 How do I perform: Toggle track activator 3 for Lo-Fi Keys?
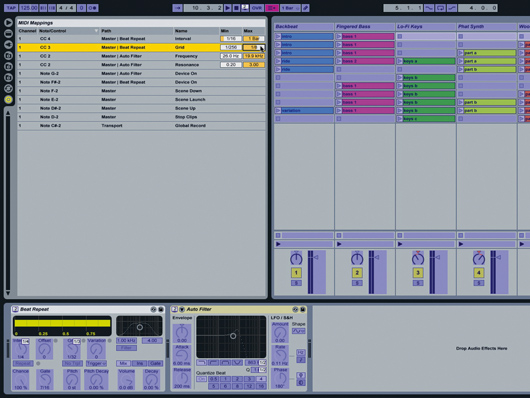click(x=418, y=273)
